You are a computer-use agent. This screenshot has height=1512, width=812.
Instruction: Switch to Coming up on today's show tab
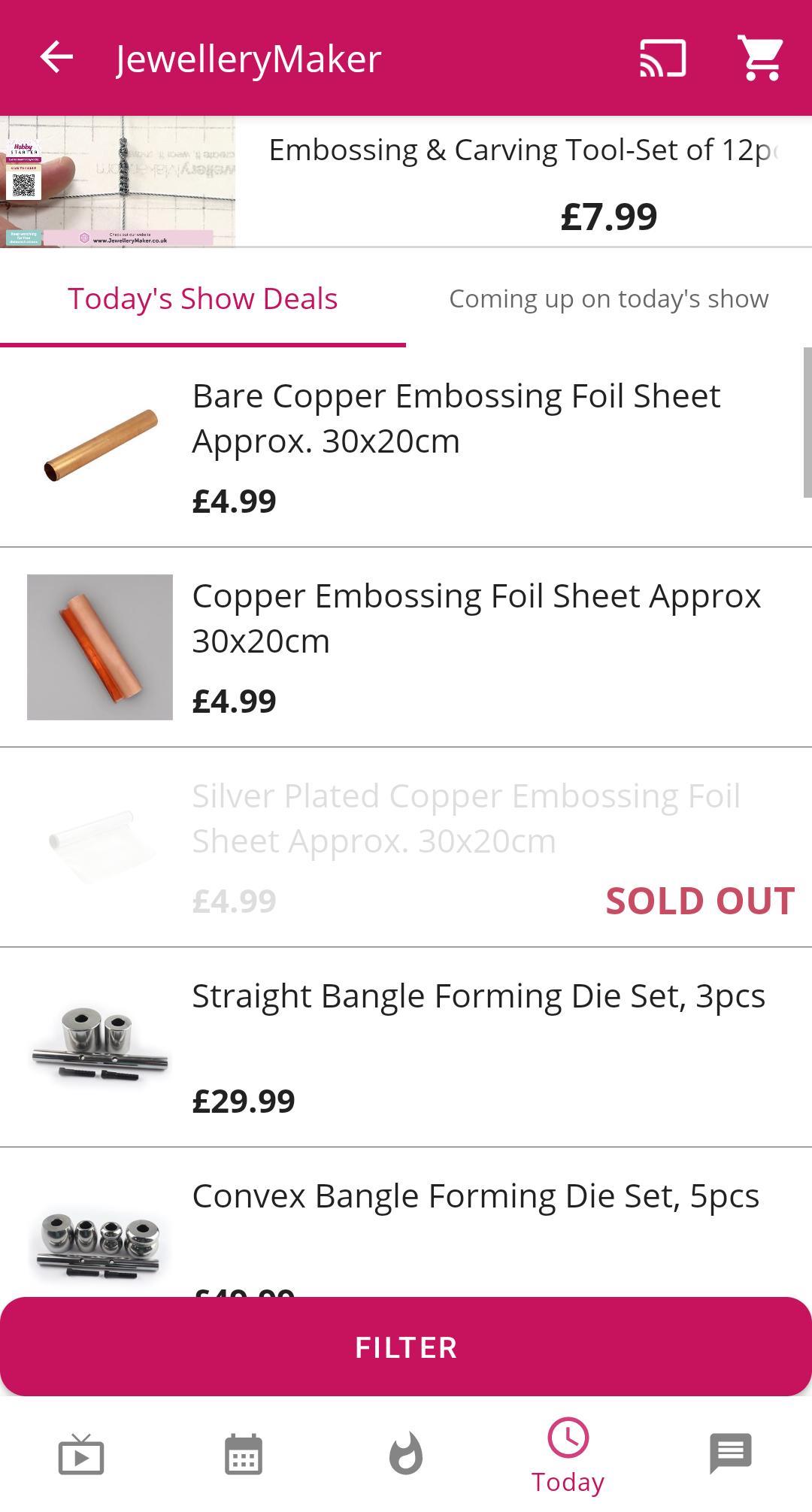click(609, 298)
